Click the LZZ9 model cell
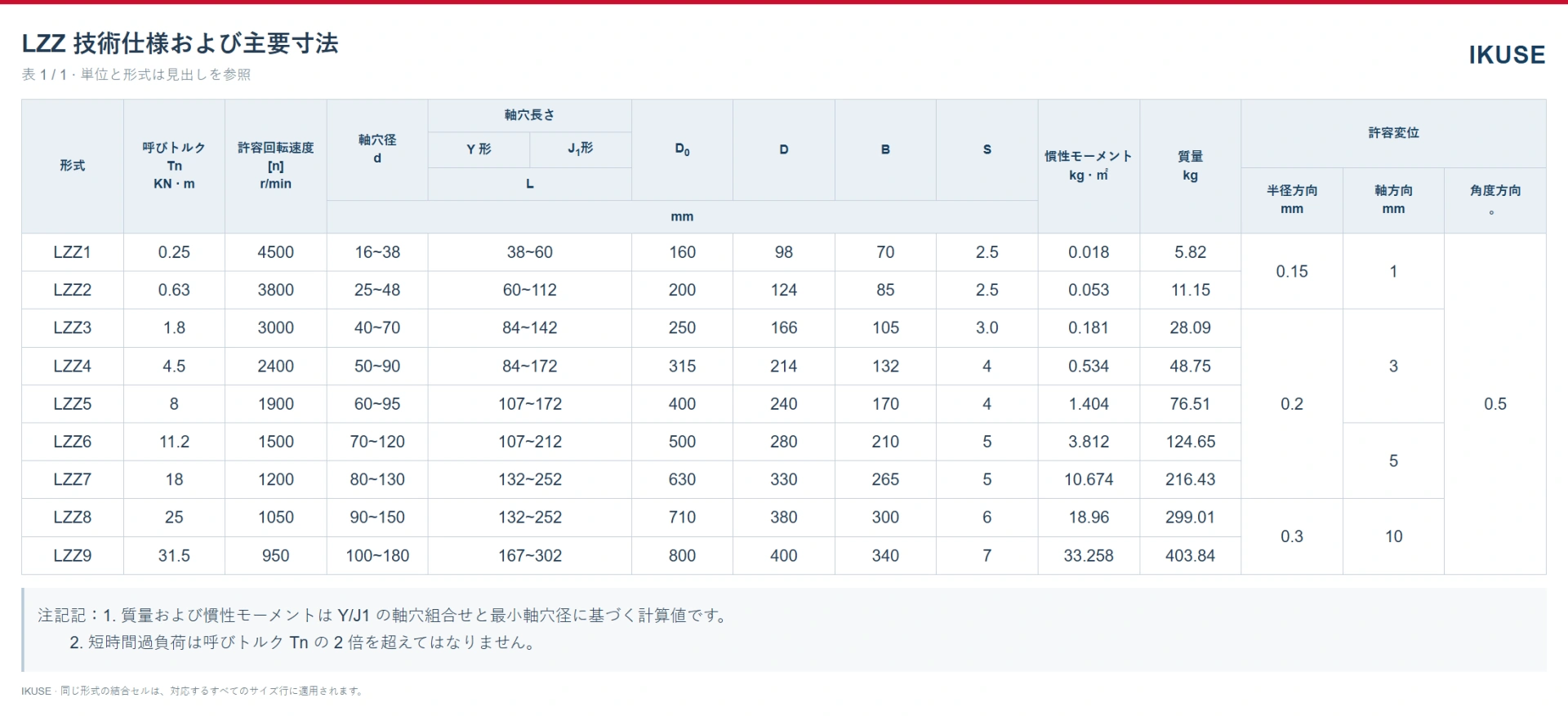Image resolution: width=1568 pixels, height=716 pixels. 73,556
